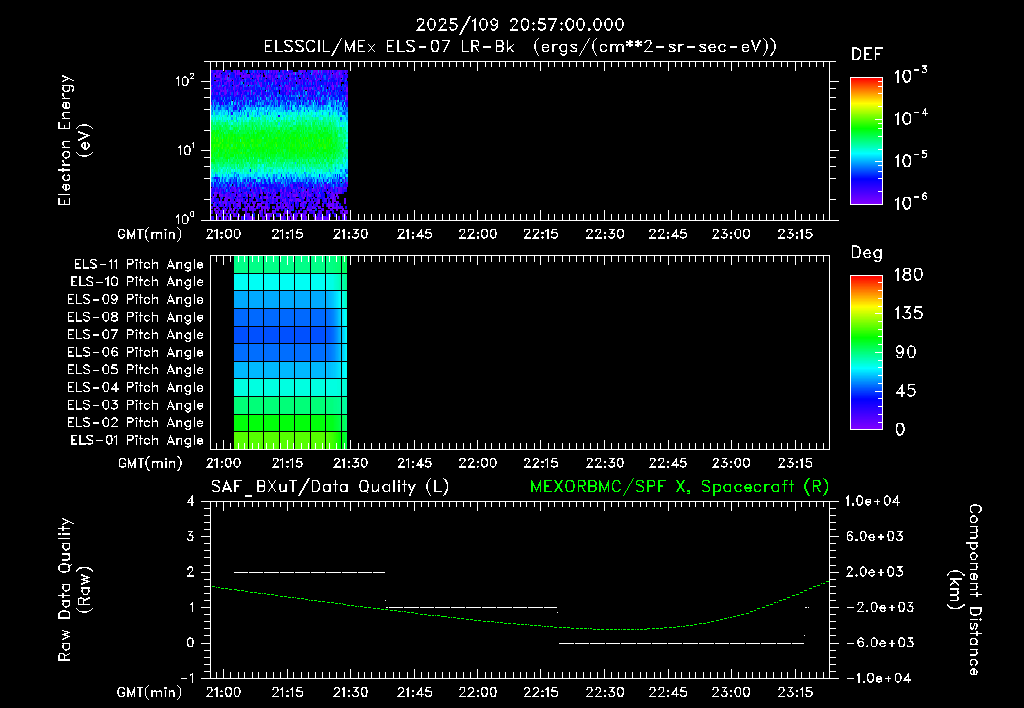Click the 10¹ tick on the electron energy axis
The image size is (1024, 708).
click(x=185, y=150)
